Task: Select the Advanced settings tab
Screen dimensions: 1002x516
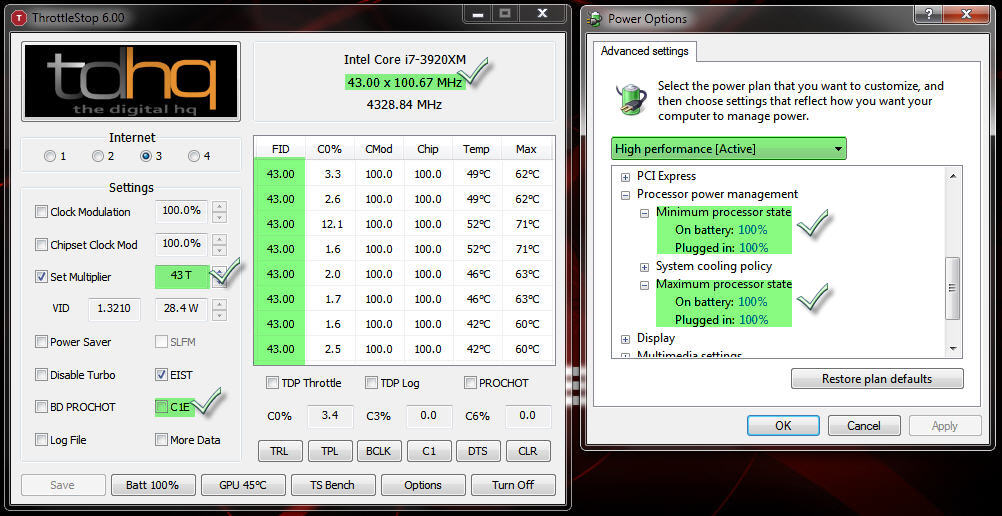Action: (645, 51)
